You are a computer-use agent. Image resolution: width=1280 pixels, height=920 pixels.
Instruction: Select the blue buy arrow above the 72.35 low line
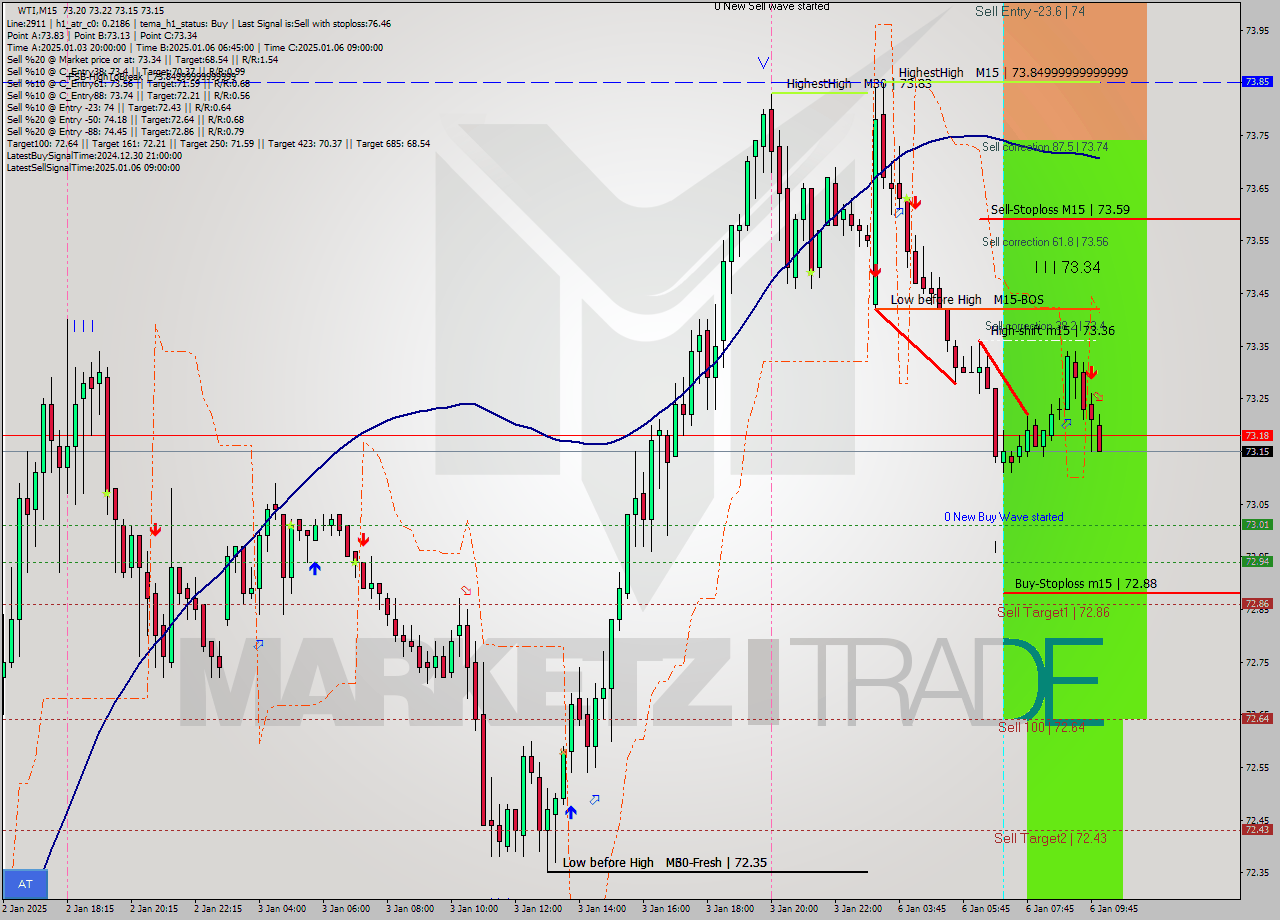[x=570, y=812]
